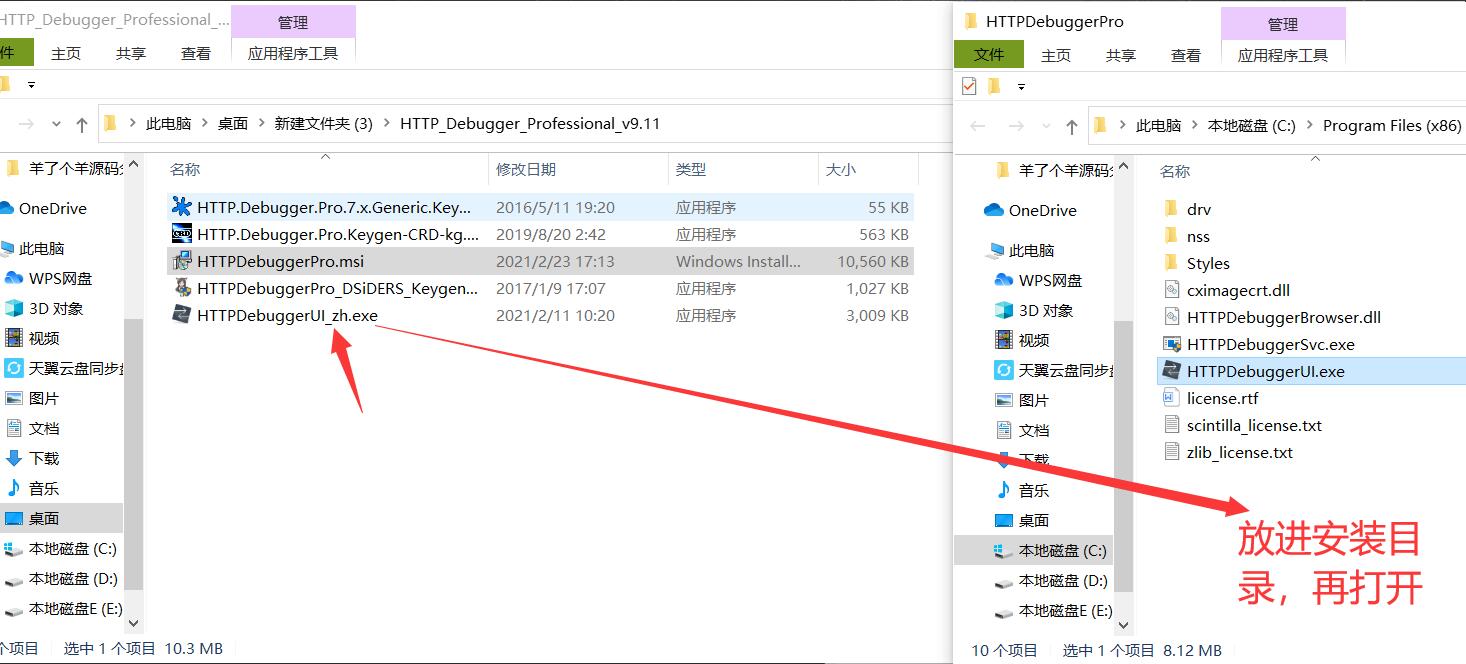Click 下载 icon in left window sidebar

14,458
